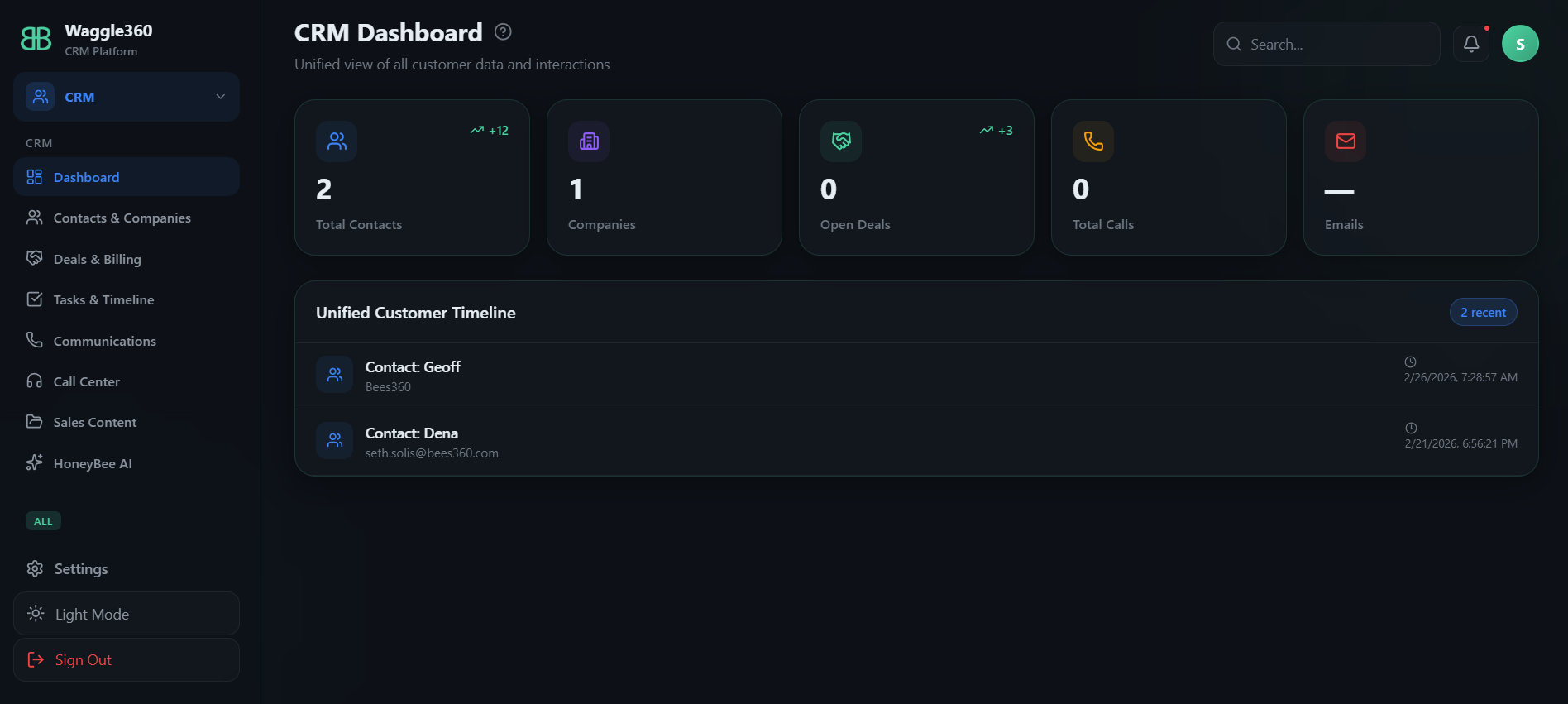
Task: Click the Open Deals handshake icon
Action: pyautogui.click(x=841, y=141)
